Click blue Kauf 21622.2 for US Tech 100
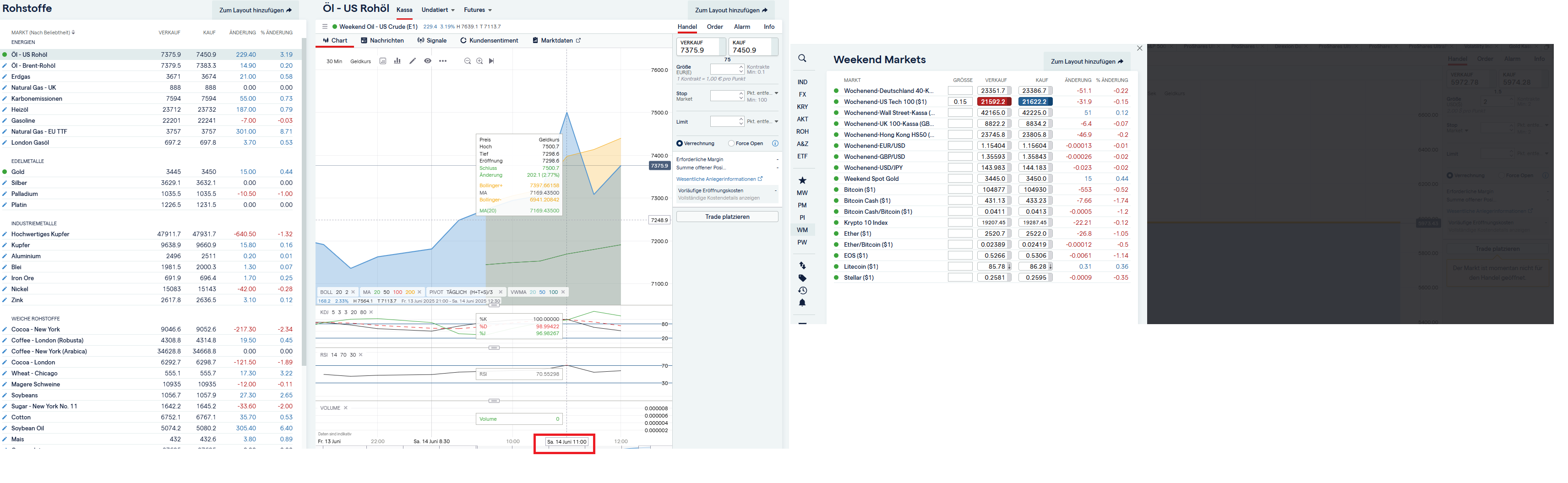The width and height of the screenshot is (1568, 483). pos(1035,102)
